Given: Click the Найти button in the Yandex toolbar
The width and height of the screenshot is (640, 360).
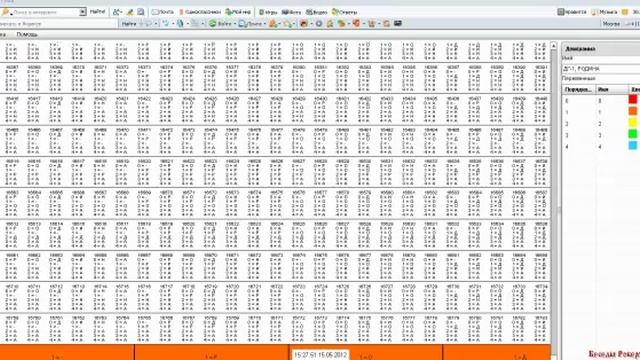Looking at the screenshot, I should click(129, 24).
